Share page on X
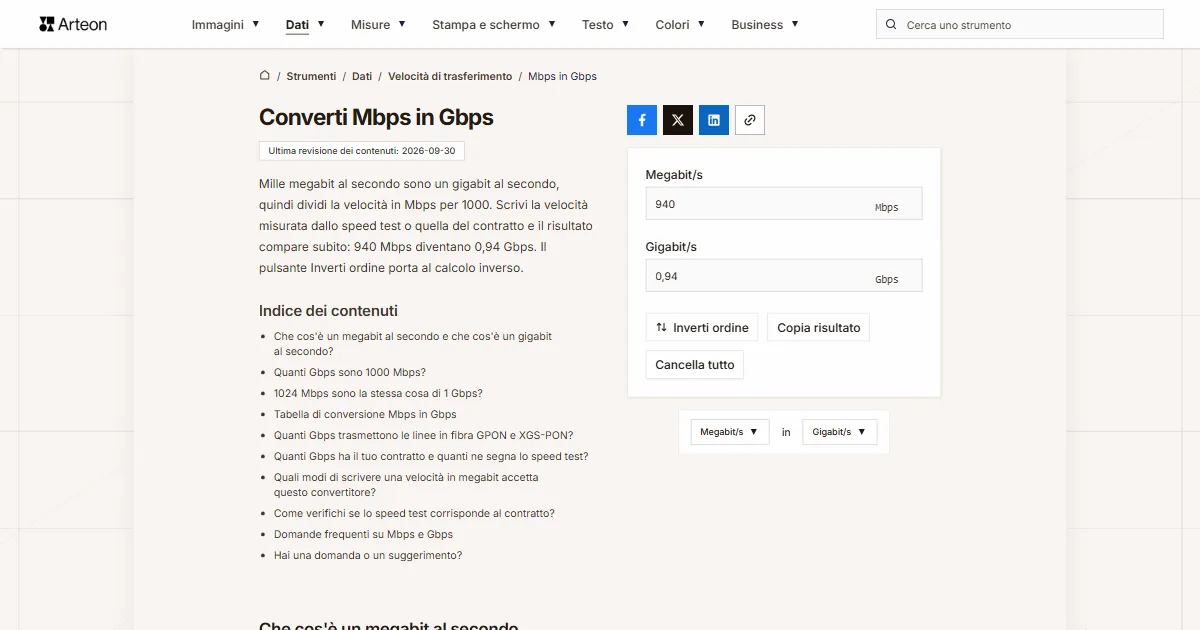 pyautogui.click(x=678, y=120)
